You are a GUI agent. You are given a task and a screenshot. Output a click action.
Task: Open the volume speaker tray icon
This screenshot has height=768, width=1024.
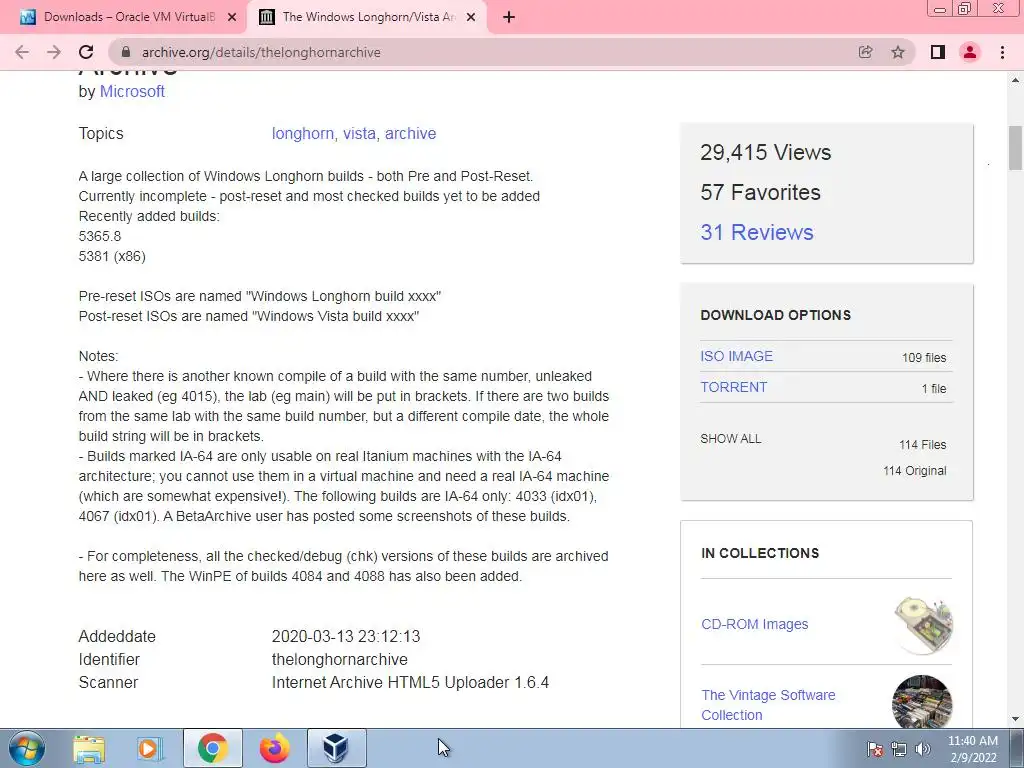pyautogui.click(x=922, y=749)
